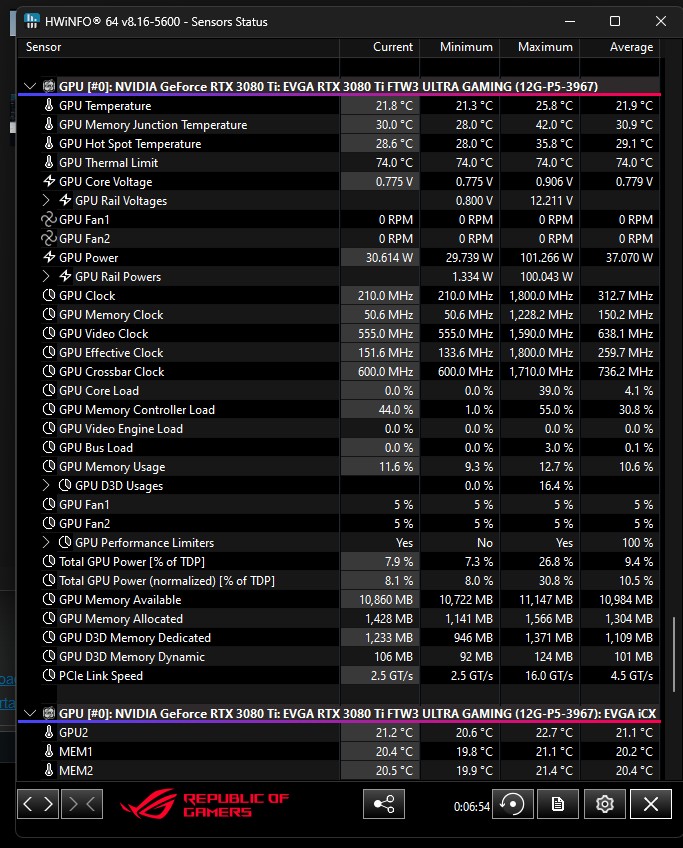Viewport: 683px width, 848px height.
Task: Expand GPU D3D Usages
Action: 47,485
